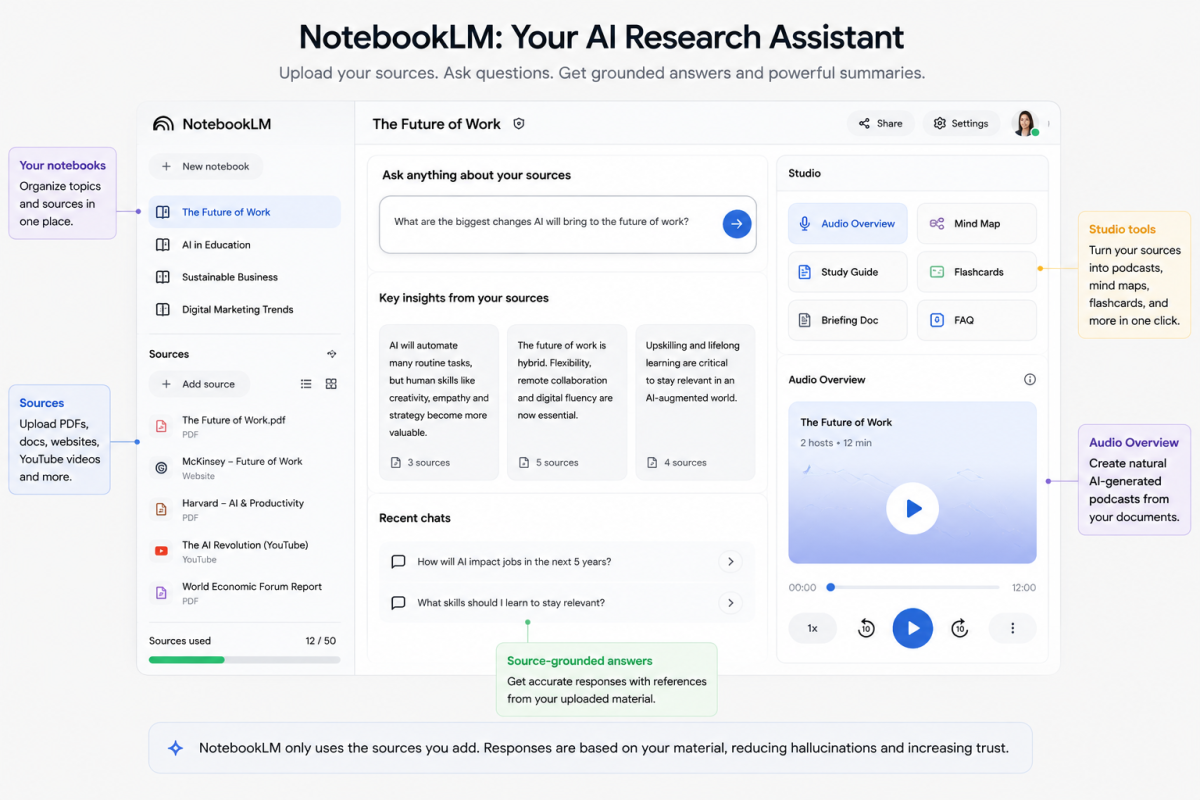Open the hybrid future of work insight card

pos(567,402)
